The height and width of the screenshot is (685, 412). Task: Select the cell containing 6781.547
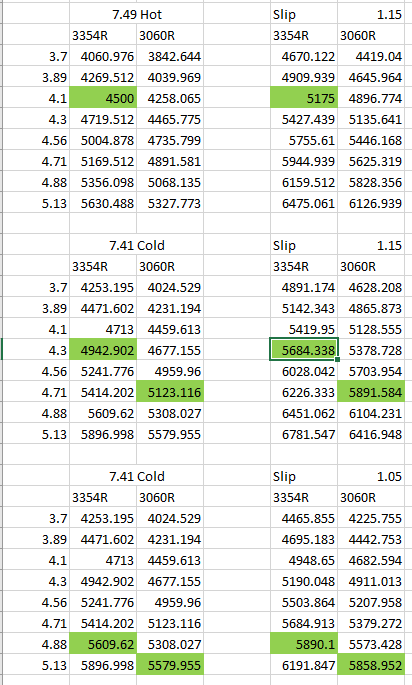coord(304,434)
